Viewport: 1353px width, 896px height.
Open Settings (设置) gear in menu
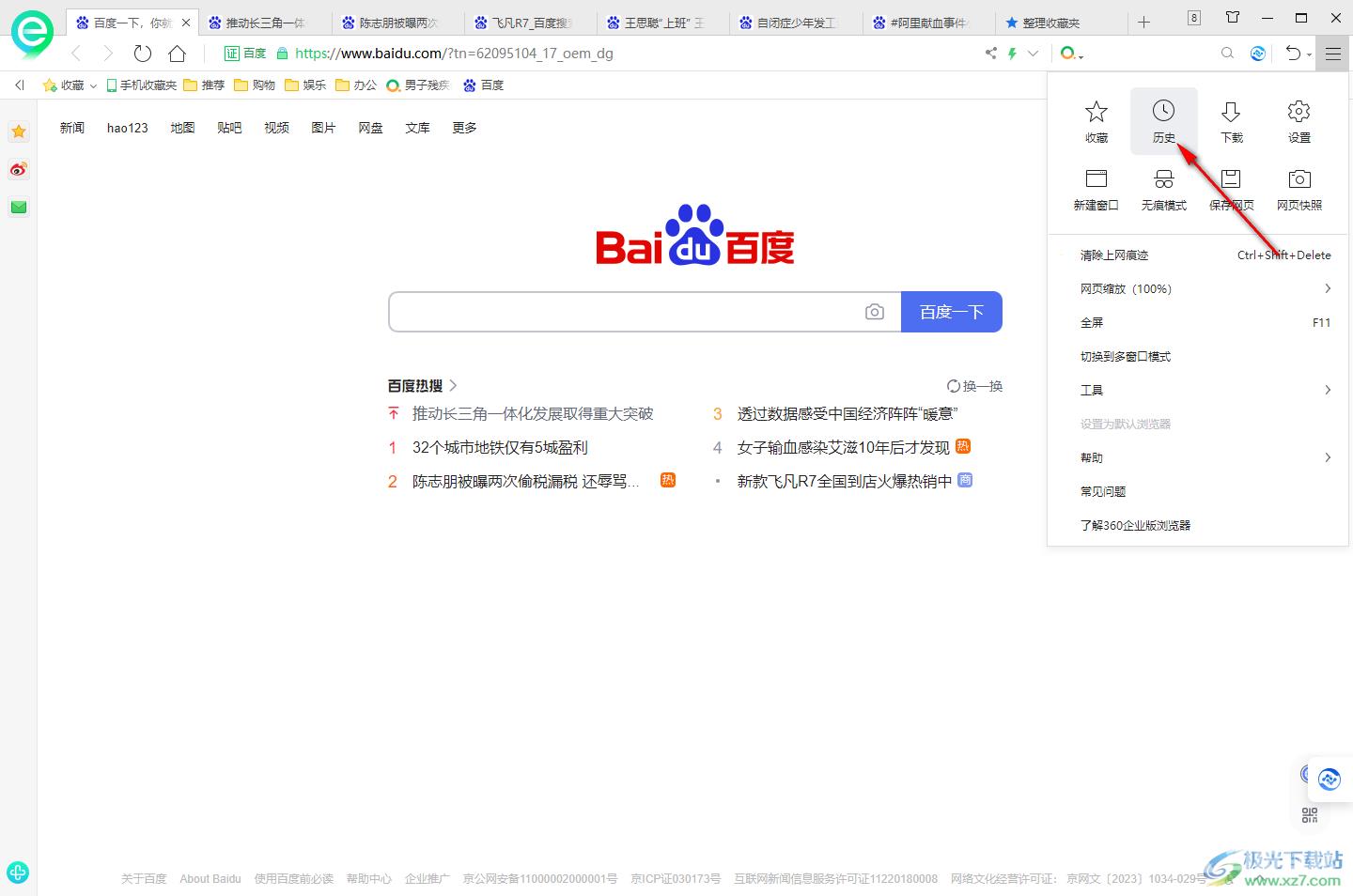[1299, 121]
